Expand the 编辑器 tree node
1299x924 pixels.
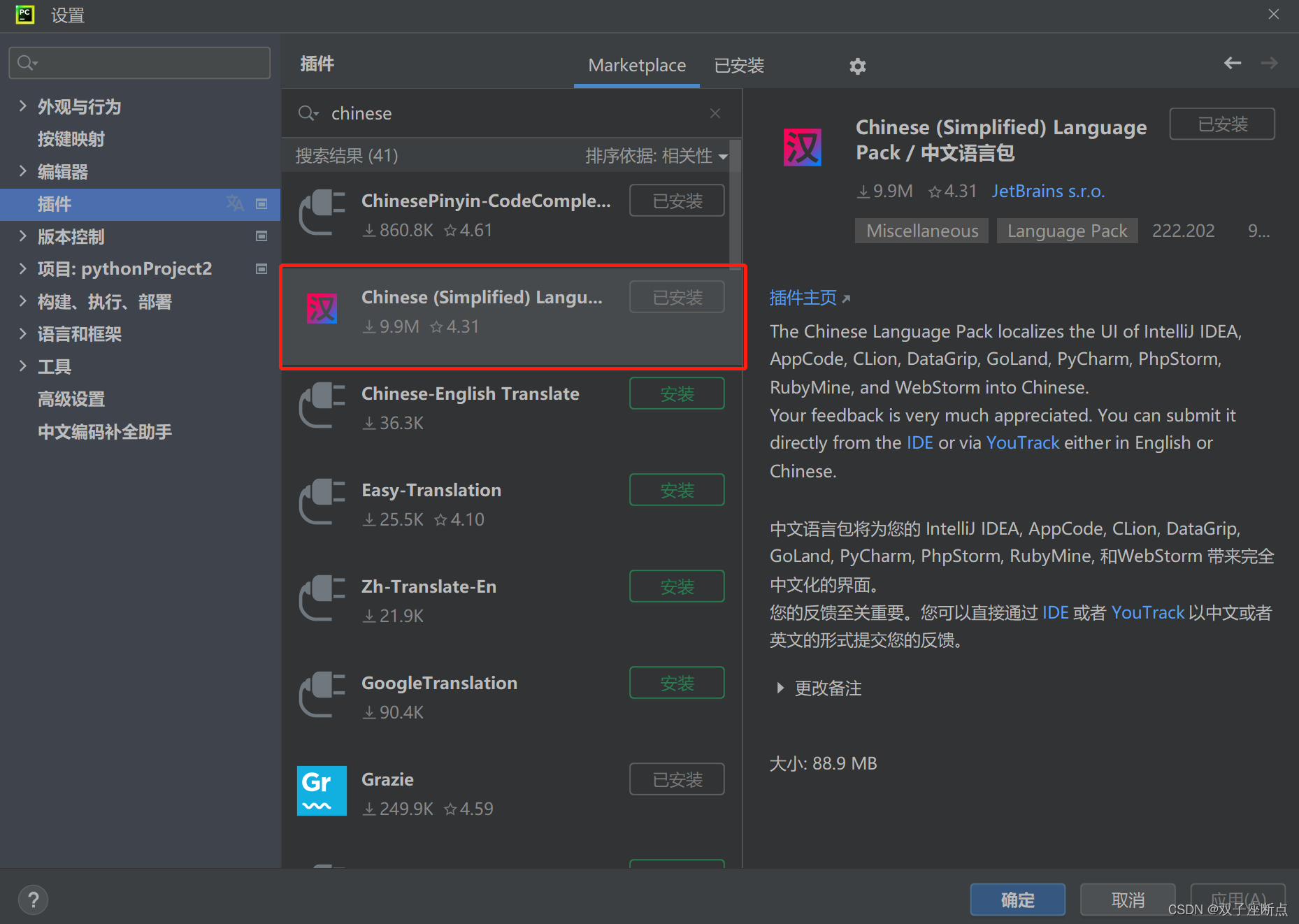pyautogui.click(x=22, y=171)
